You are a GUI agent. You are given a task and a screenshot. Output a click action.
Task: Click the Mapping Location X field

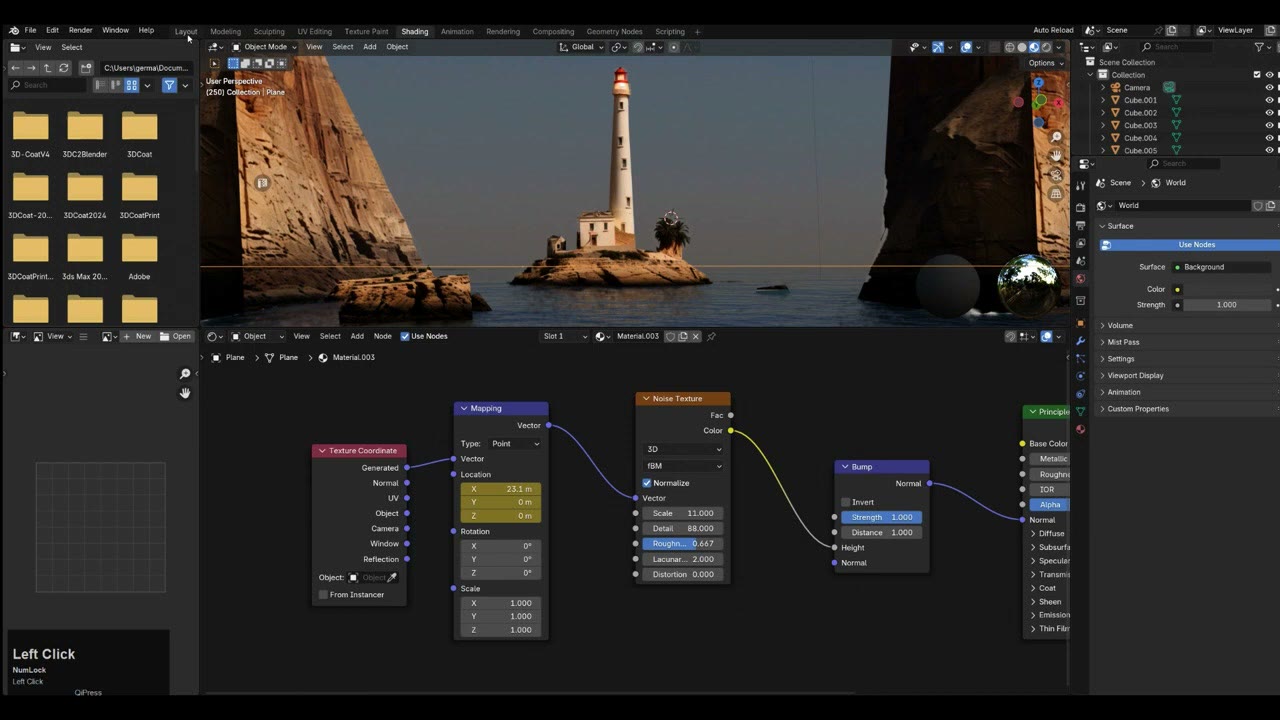pyautogui.click(x=500, y=489)
